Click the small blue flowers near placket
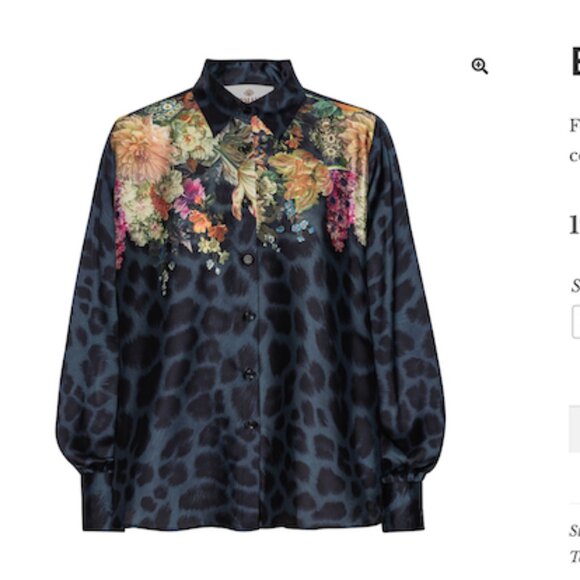Image resolution: width=580 pixels, height=580 pixels. (298, 222)
